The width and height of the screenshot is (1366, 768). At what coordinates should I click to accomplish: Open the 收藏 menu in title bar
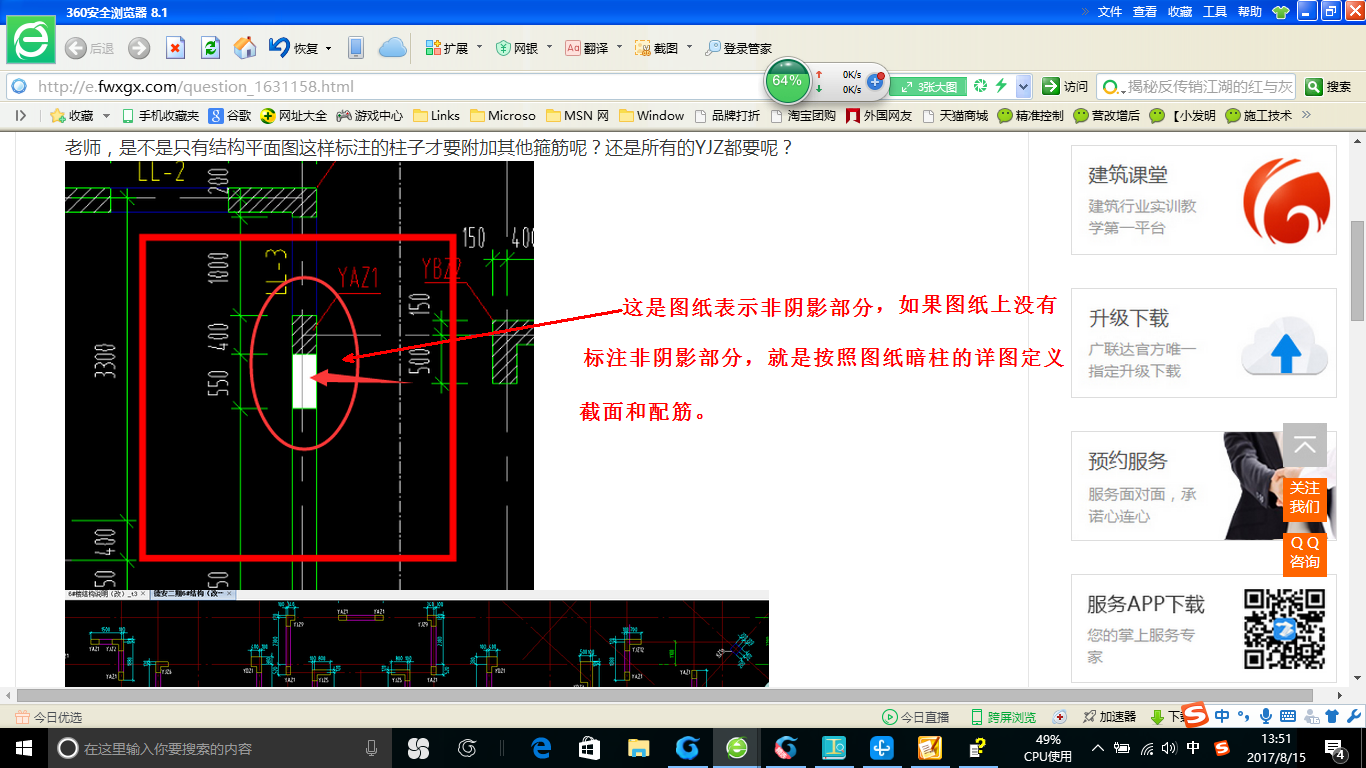1180,12
